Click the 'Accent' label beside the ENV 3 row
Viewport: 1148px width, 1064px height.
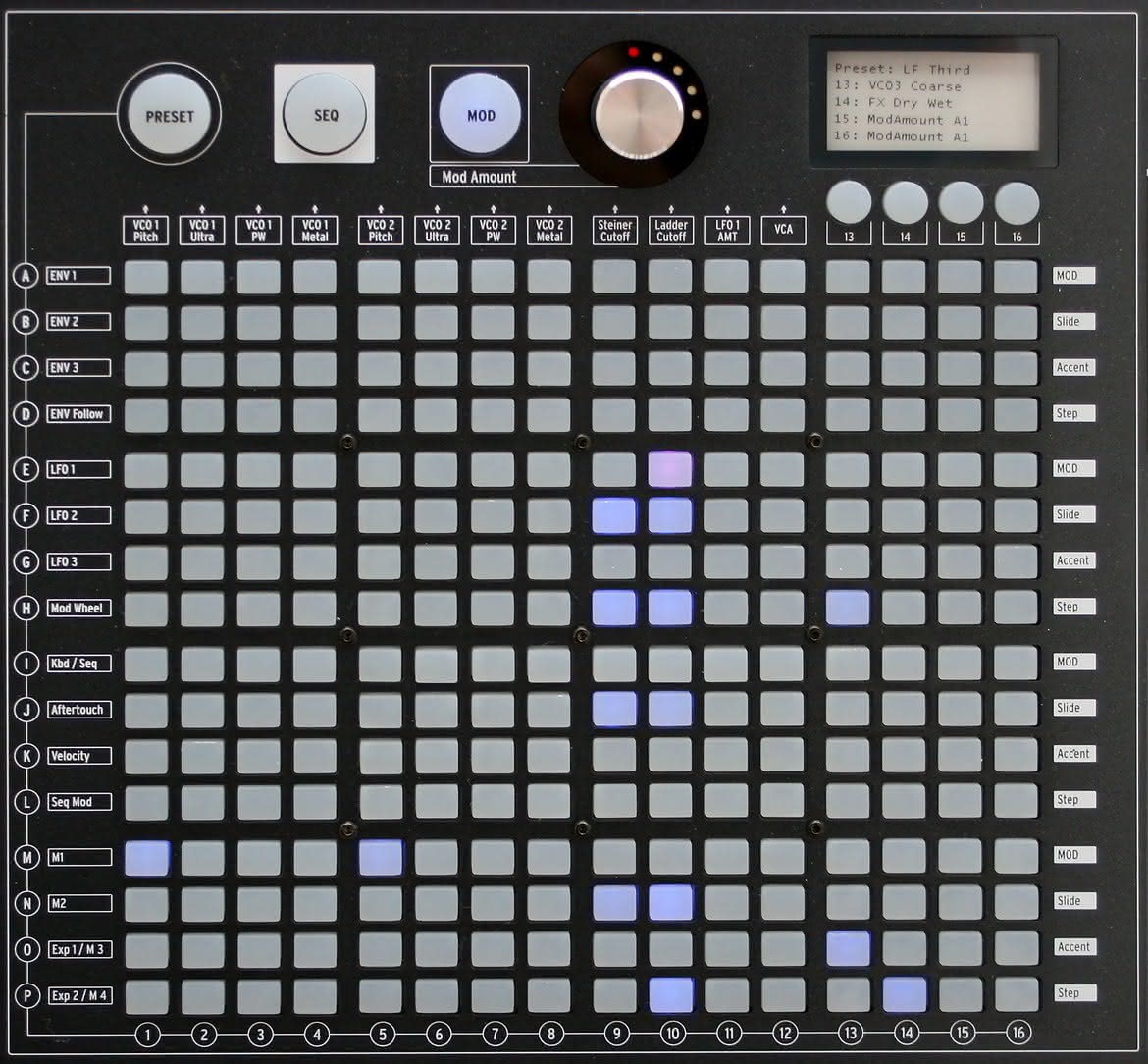(x=1073, y=368)
